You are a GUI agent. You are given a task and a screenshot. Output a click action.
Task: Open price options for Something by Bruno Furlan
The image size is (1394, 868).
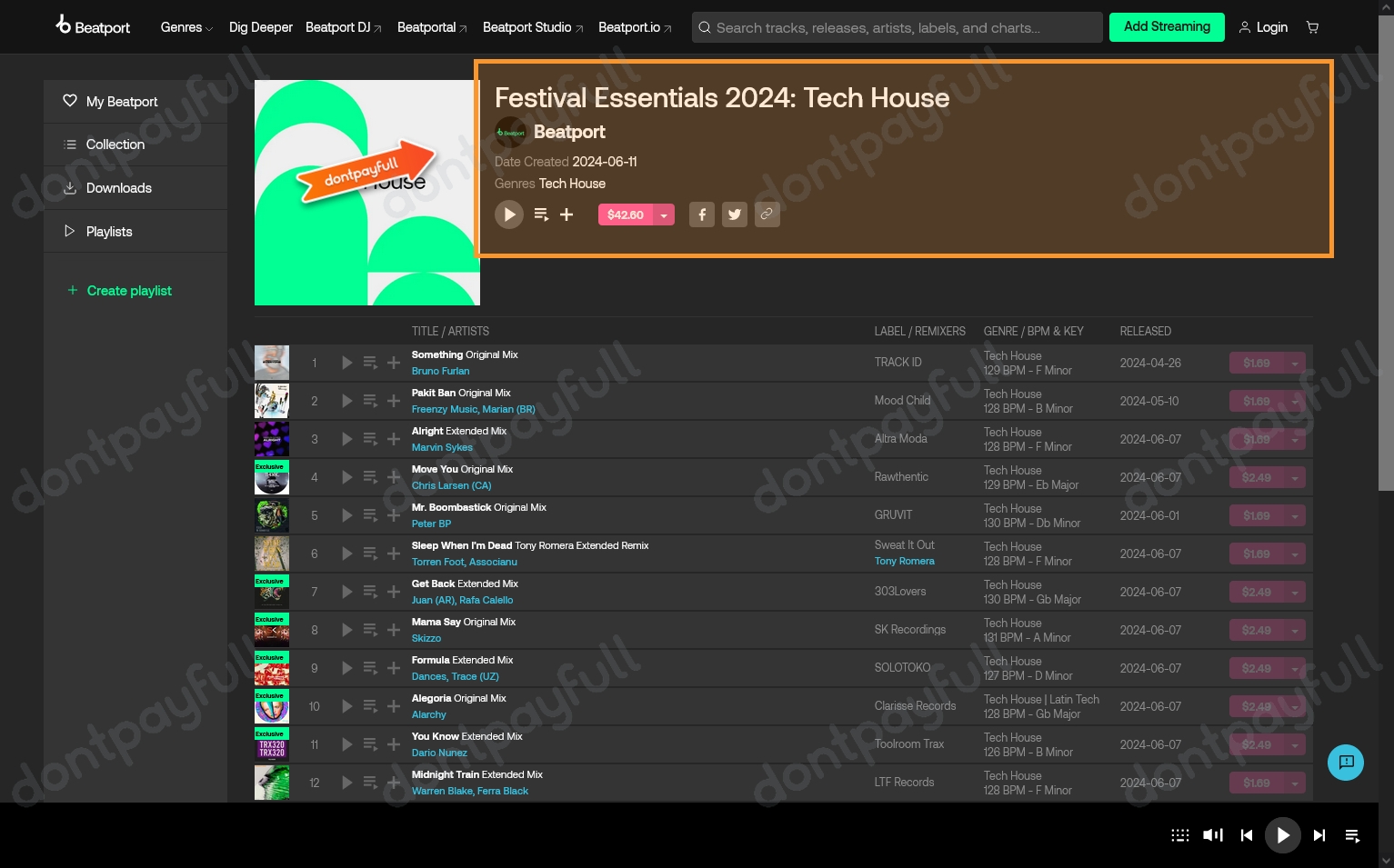point(1296,363)
